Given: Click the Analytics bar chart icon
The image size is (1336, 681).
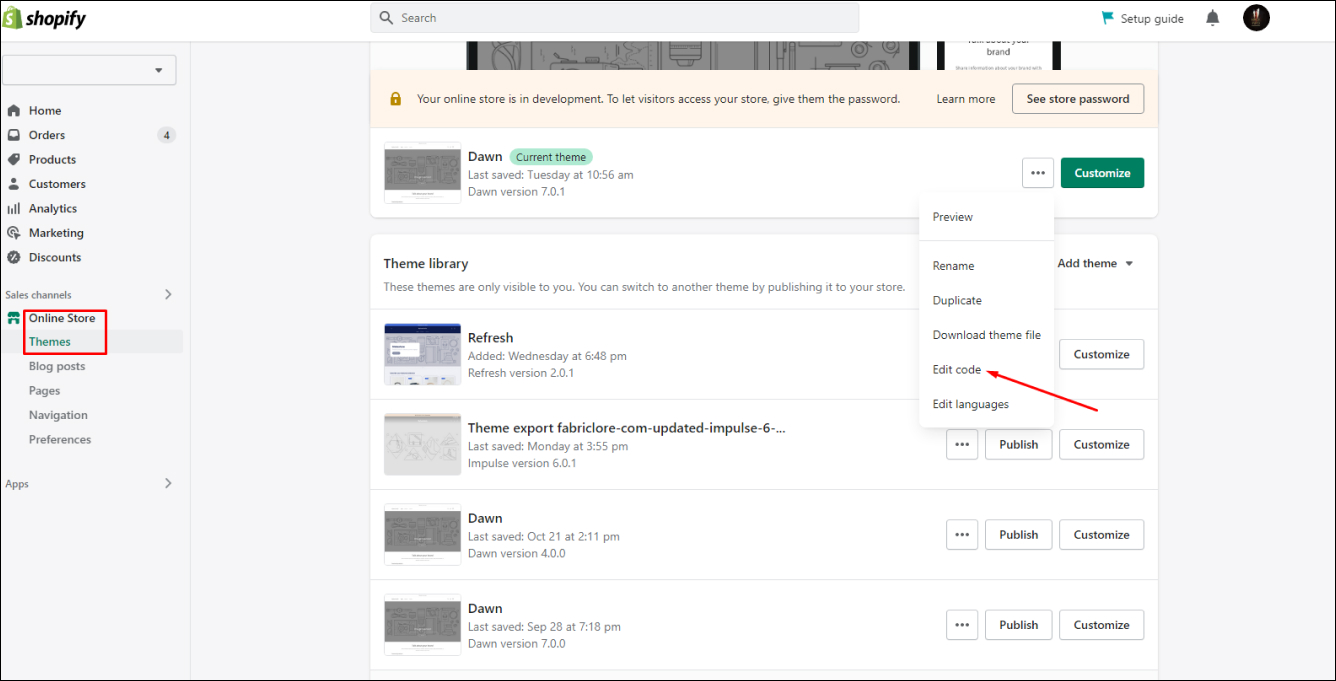Looking at the screenshot, I should pos(14,209).
